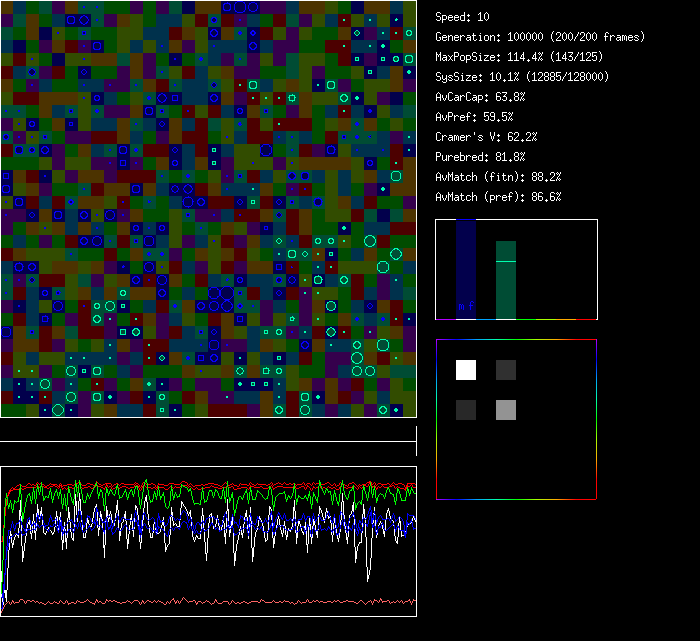Click the colored population grid map
This screenshot has height=641, width=700.
pyautogui.click(x=208, y=209)
